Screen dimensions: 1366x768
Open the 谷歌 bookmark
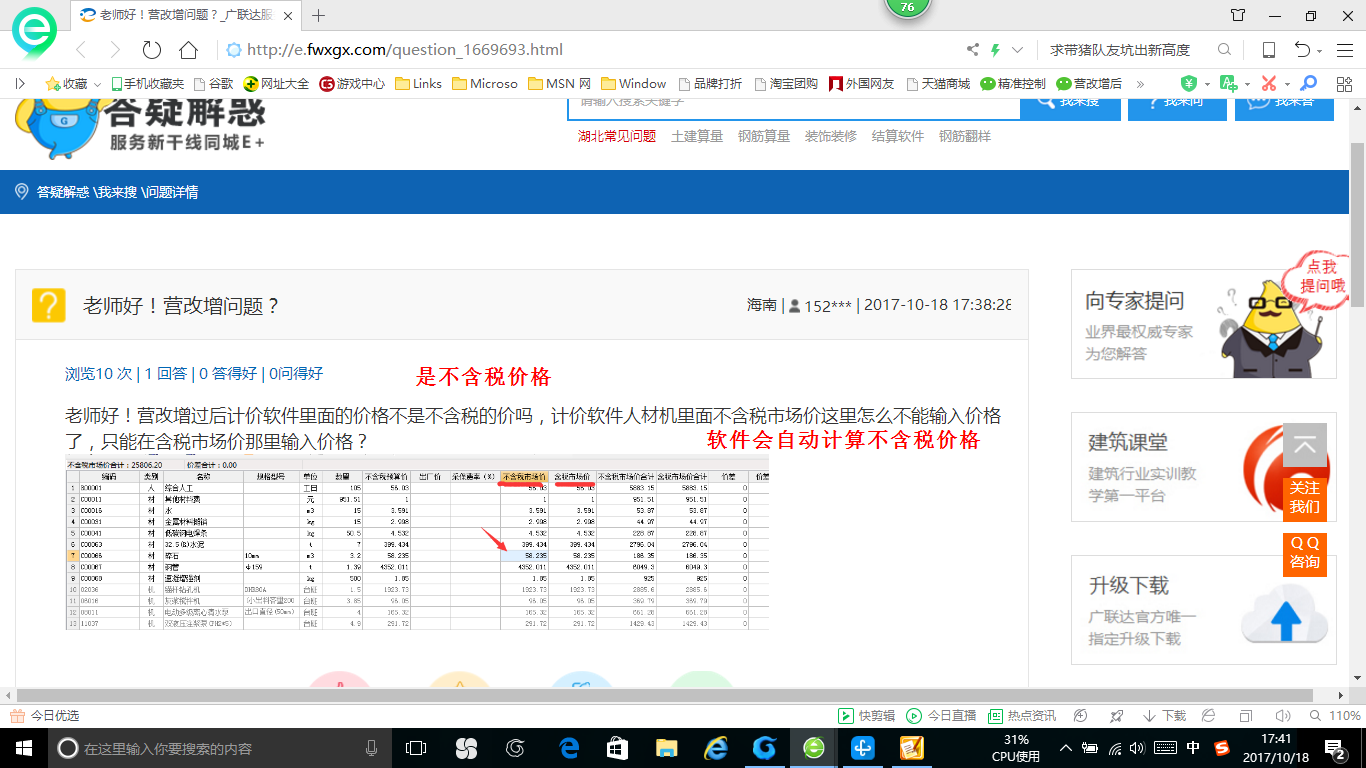coord(213,84)
